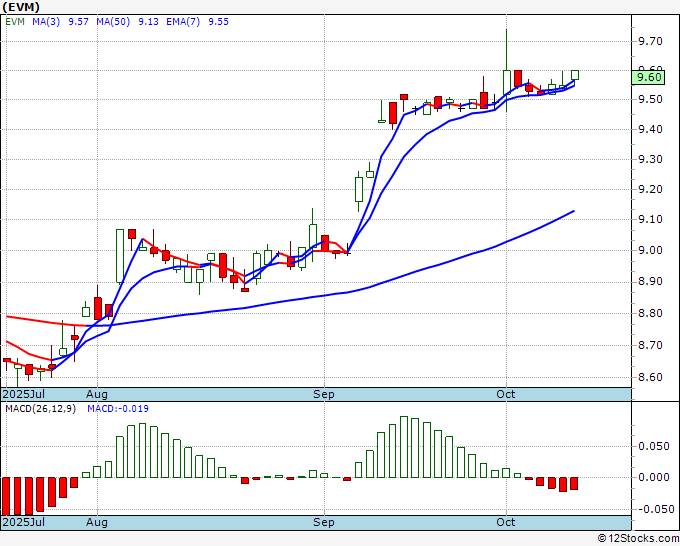Image resolution: width=680 pixels, height=546 pixels.
Task: Click the 8.70 price axis label
Action: 650,346
